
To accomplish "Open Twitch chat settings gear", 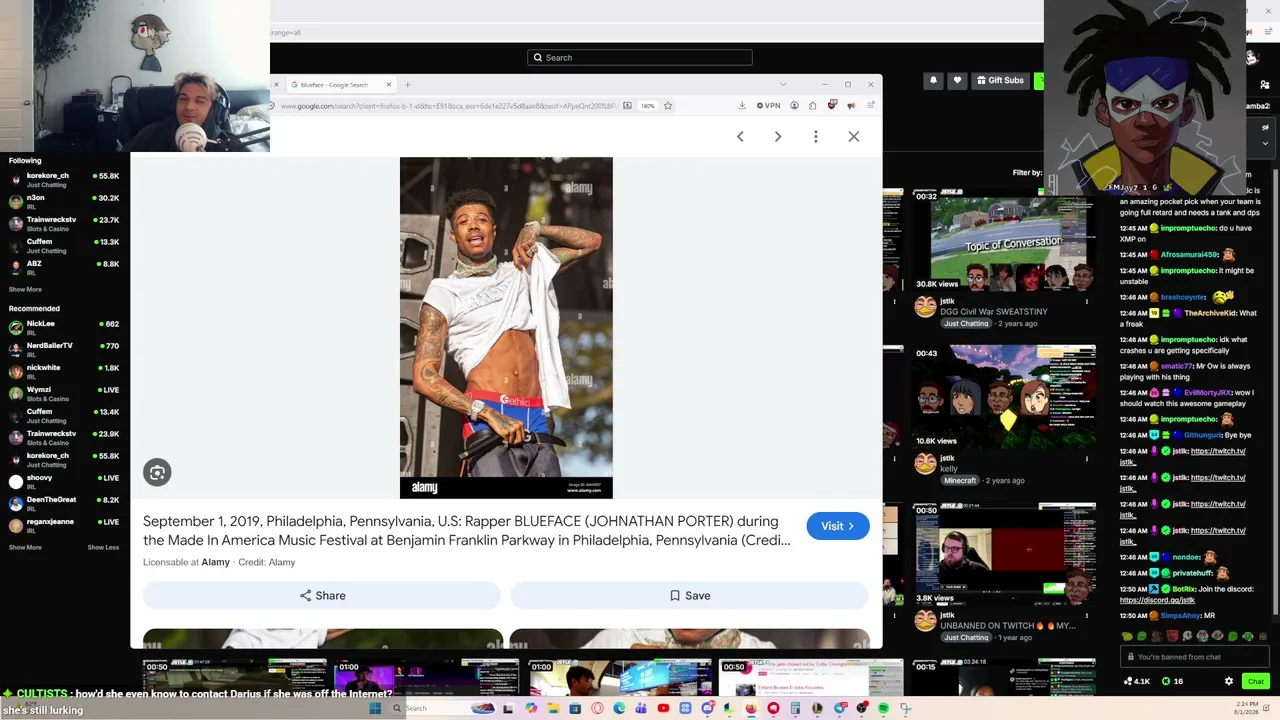I will (1229, 681).
